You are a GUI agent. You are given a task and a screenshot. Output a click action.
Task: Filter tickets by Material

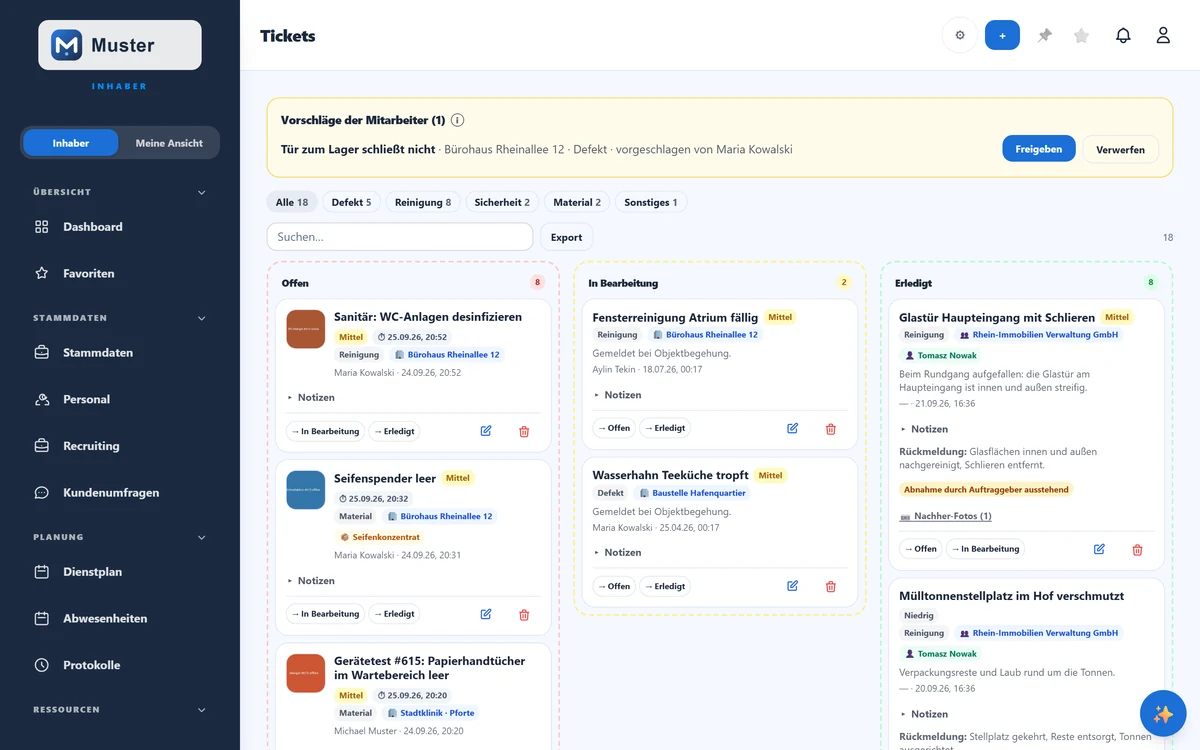(577, 202)
